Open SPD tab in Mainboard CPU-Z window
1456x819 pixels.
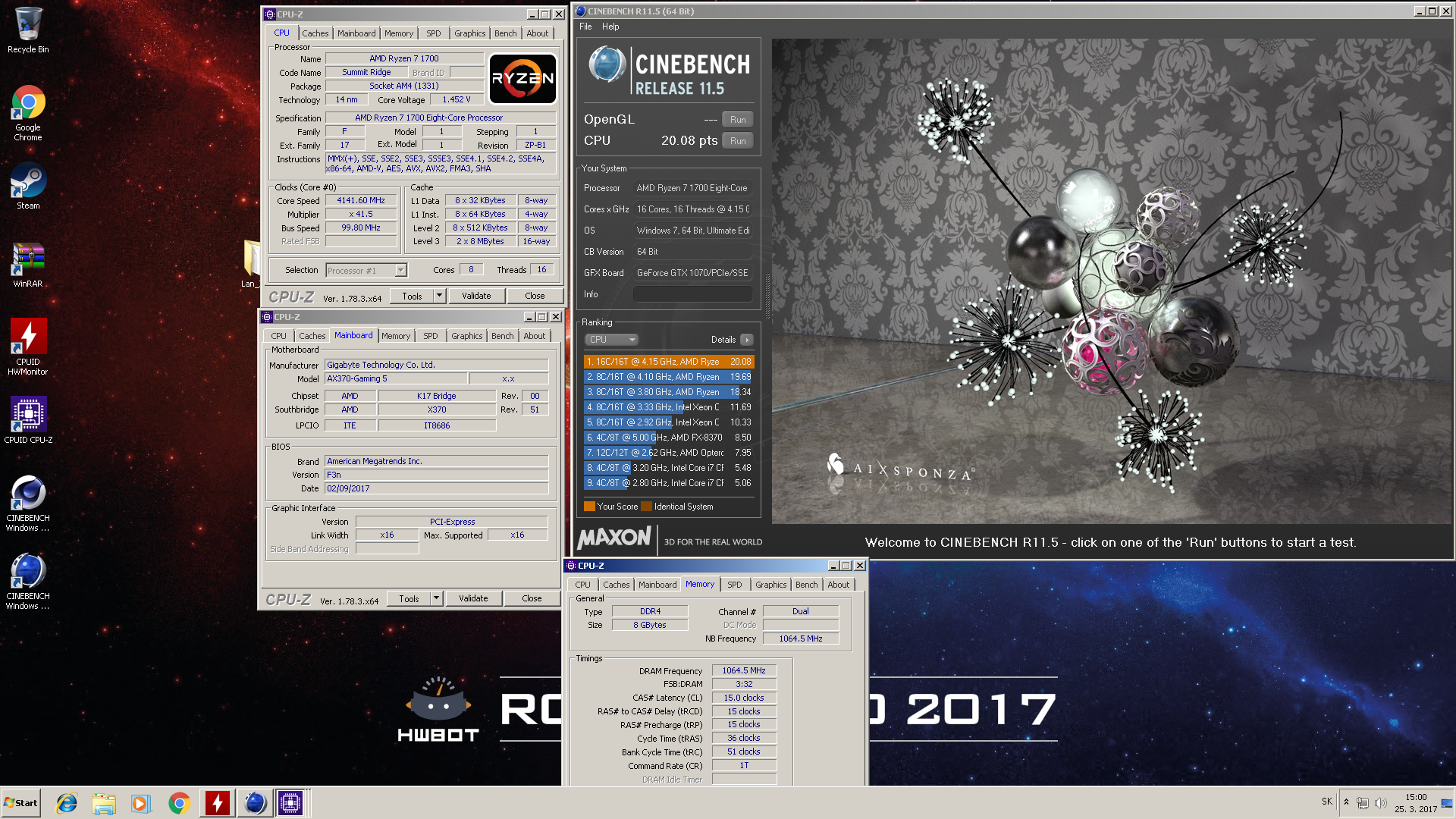pos(431,336)
